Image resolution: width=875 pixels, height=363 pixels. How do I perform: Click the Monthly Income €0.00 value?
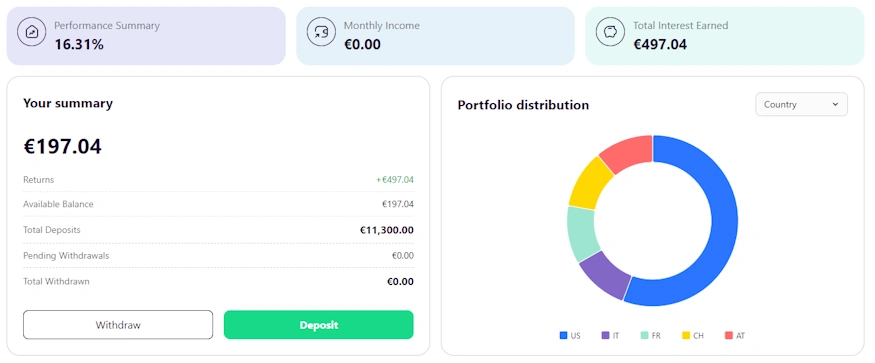tap(362, 45)
